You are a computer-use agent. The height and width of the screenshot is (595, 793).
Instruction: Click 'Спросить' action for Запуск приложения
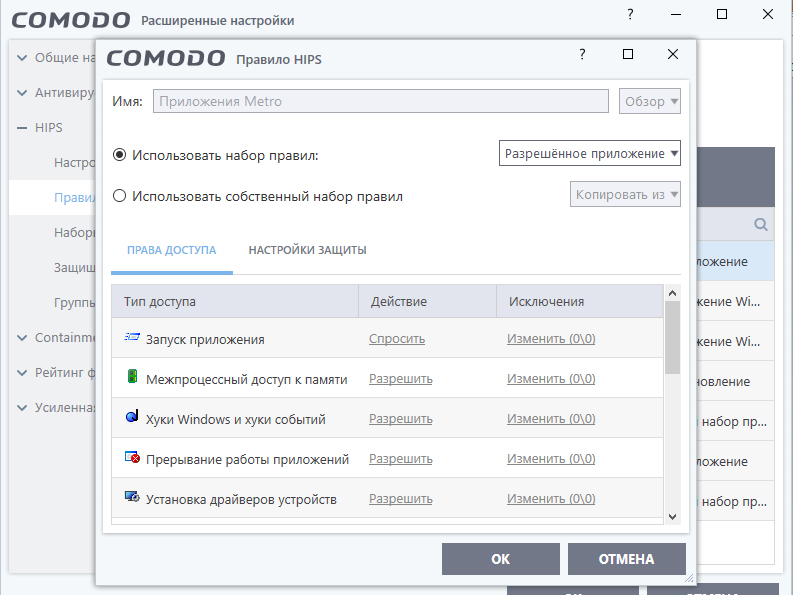click(397, 338)
